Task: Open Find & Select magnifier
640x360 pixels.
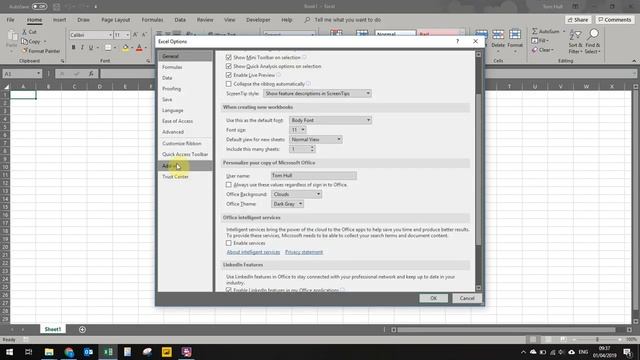Action: tap(593, 41)
